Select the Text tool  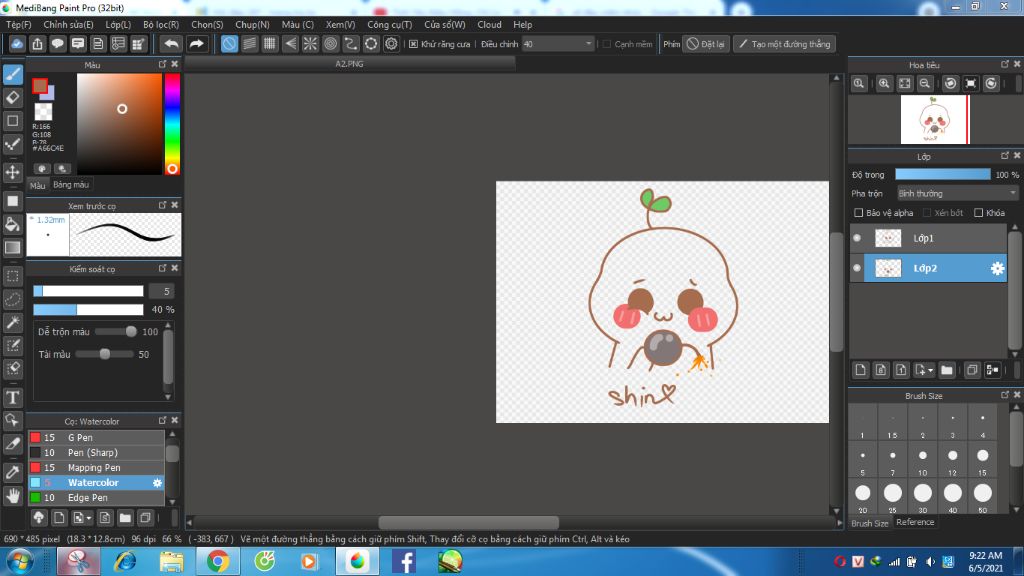[12, 397]
